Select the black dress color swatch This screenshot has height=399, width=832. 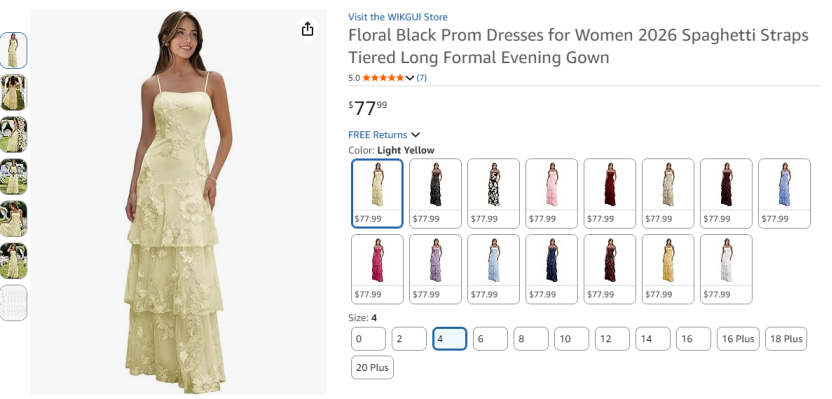tap(435, 193)
